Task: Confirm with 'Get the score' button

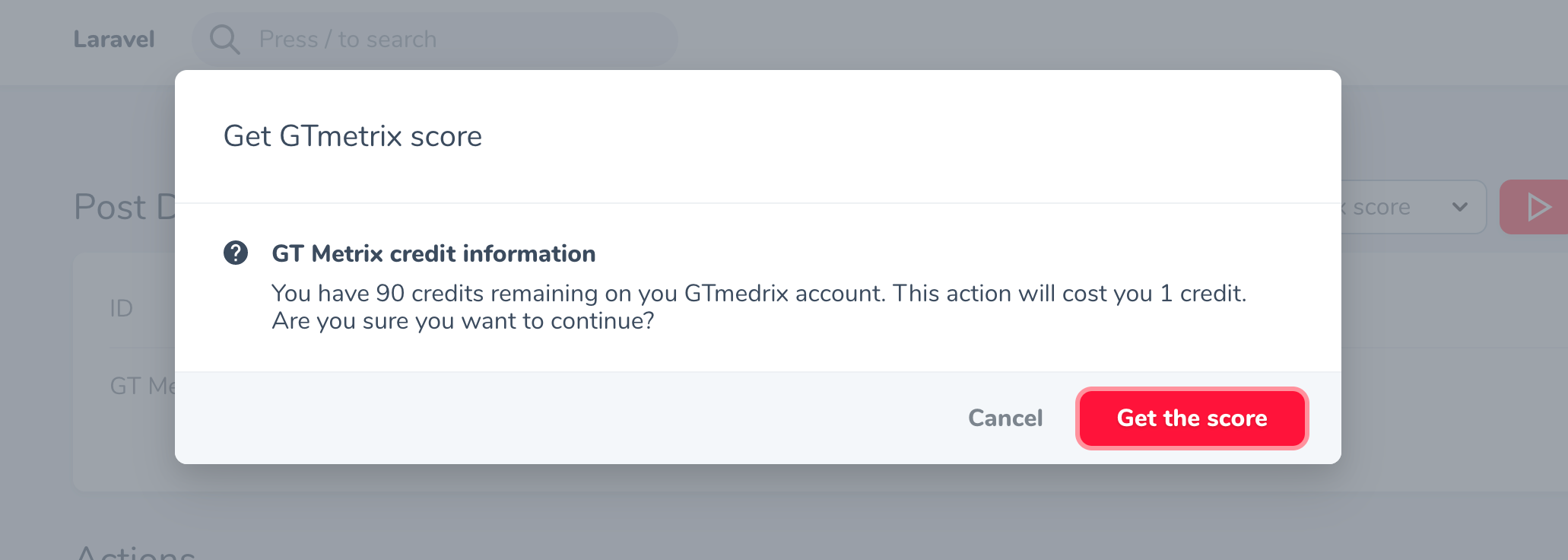Action: click(x=1192, y=418)
